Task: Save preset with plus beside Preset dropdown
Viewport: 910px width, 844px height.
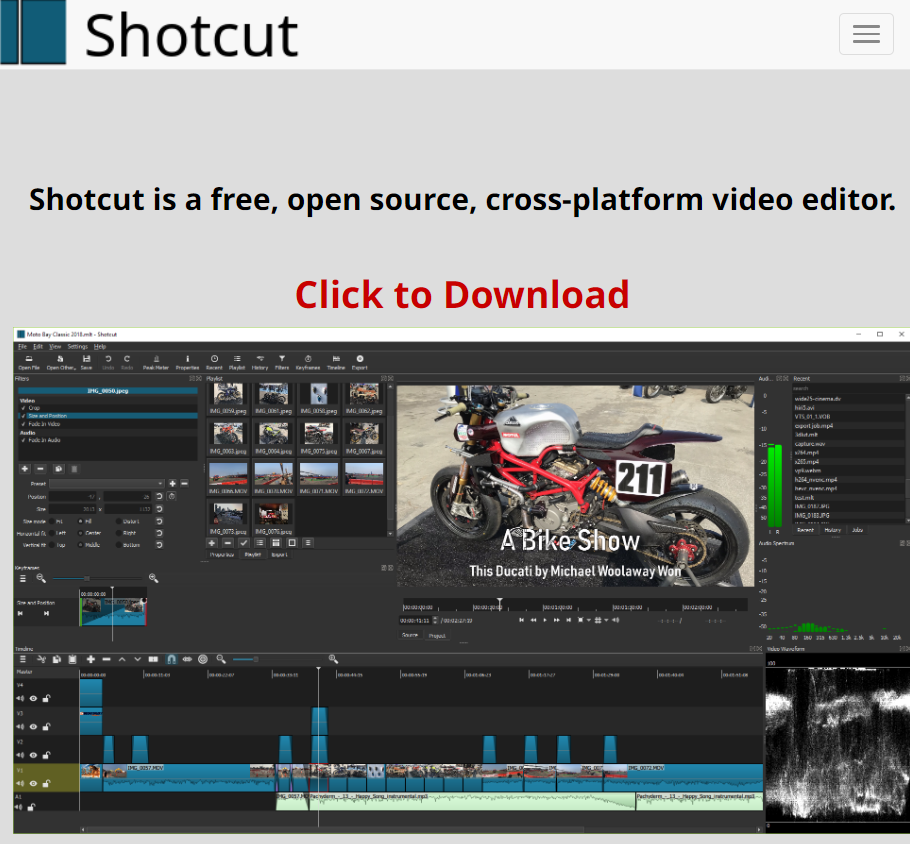Action: point(172,484)
